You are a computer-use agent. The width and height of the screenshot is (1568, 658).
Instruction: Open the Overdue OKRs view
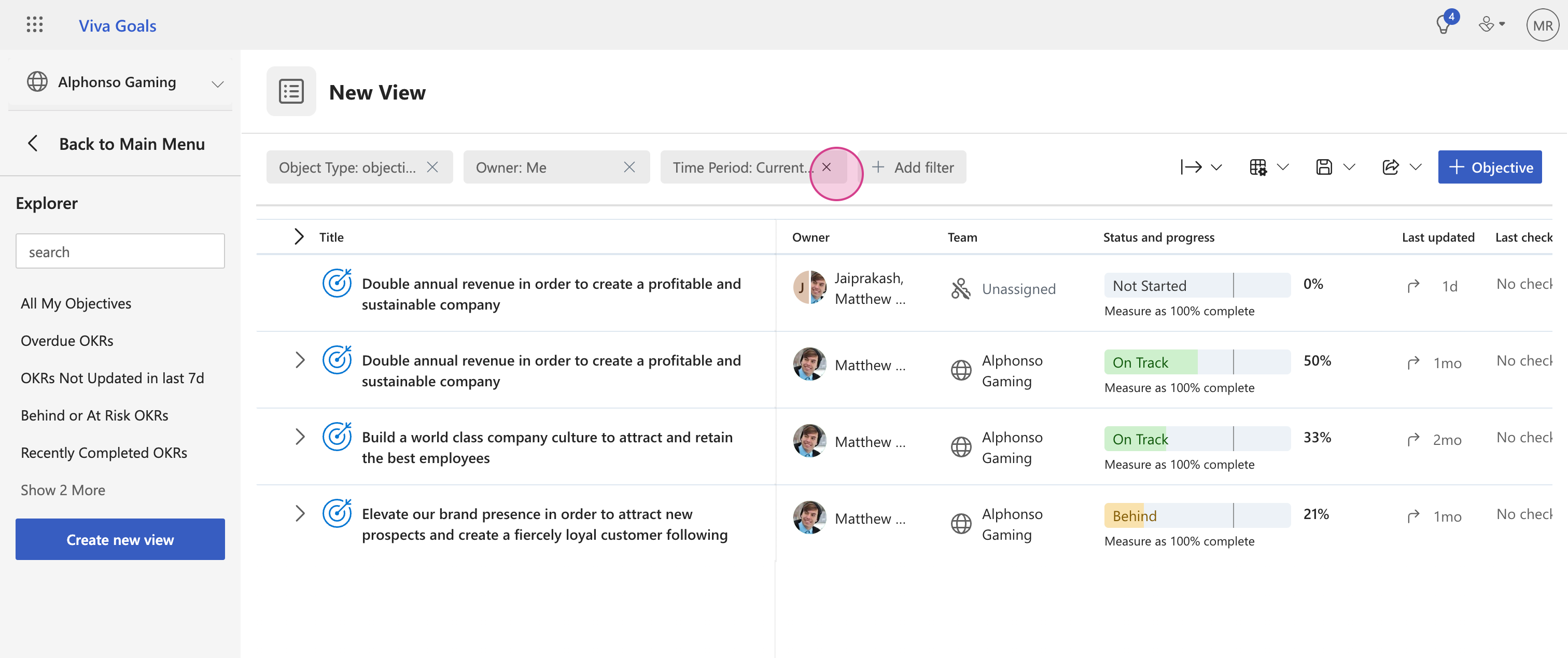pos(67,340)
